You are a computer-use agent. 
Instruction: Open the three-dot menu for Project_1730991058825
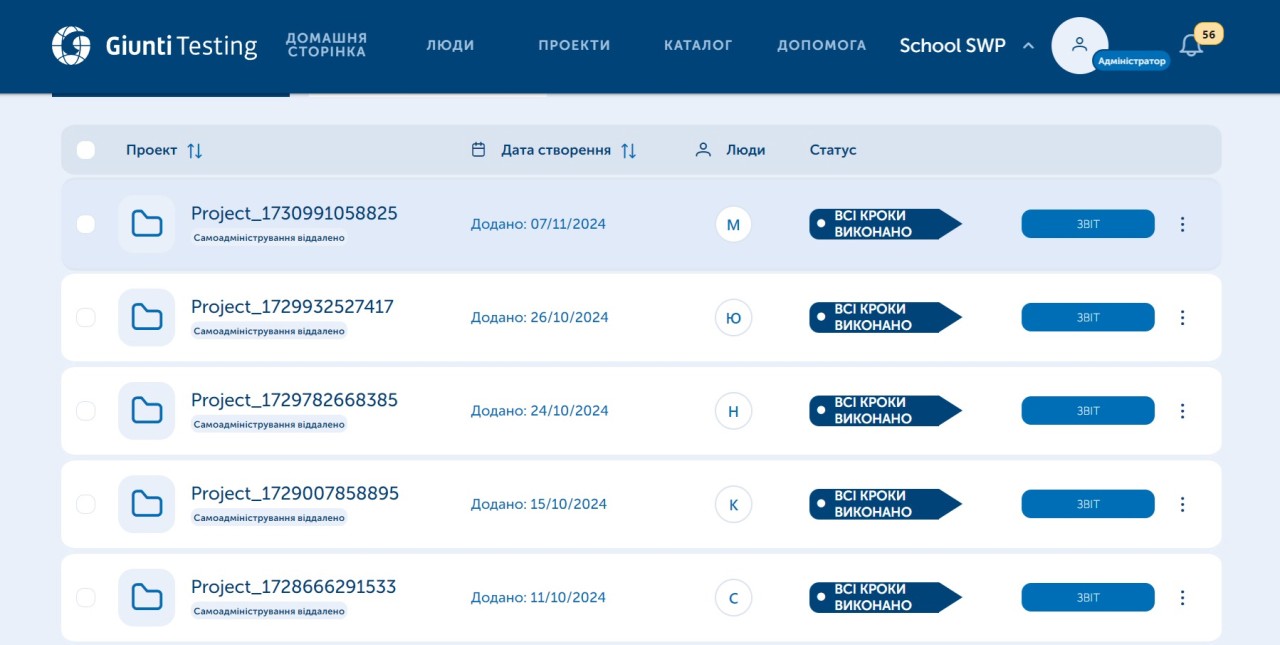pos(1182,224)
